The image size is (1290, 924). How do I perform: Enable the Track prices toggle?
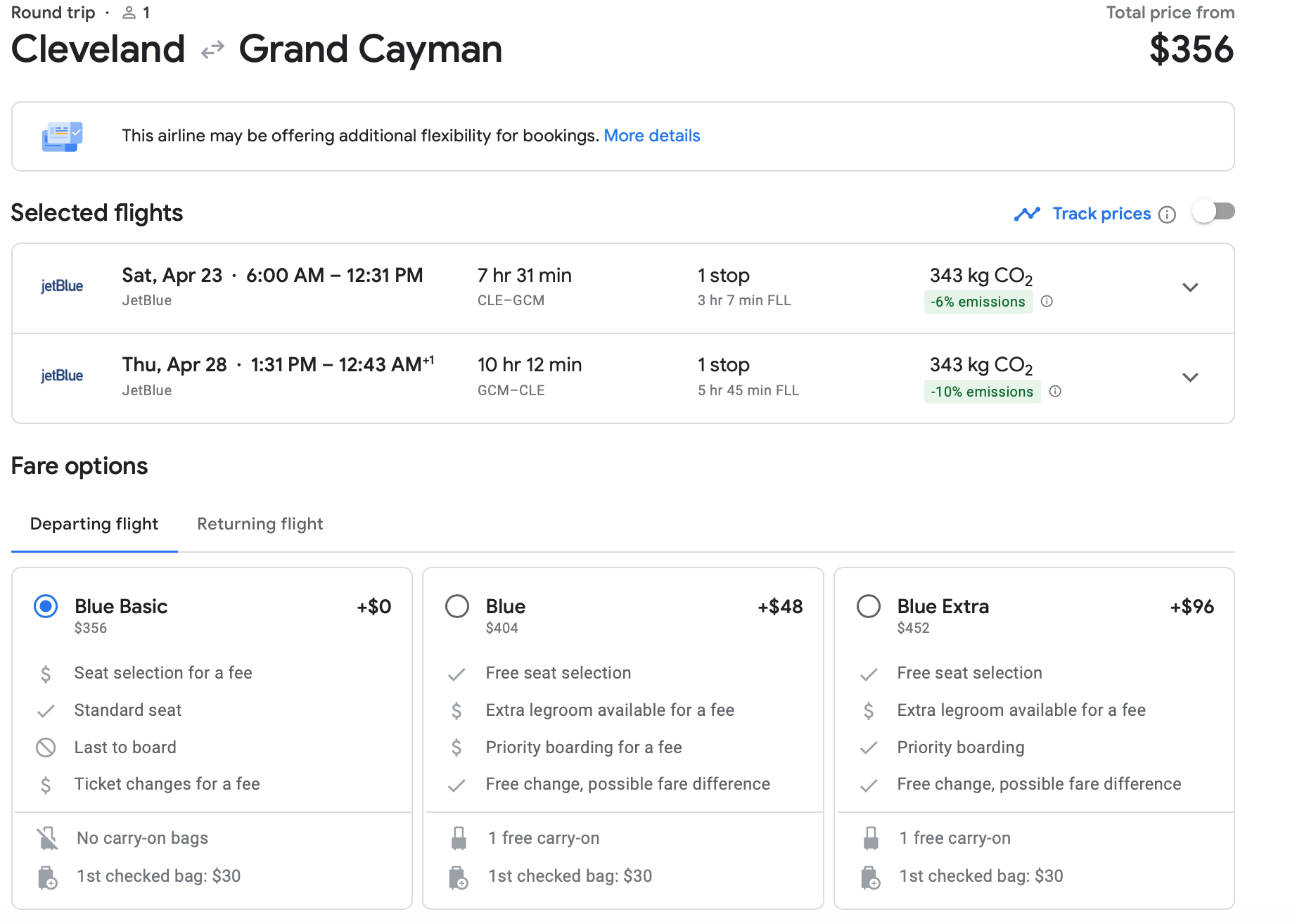click(1213, 212)
